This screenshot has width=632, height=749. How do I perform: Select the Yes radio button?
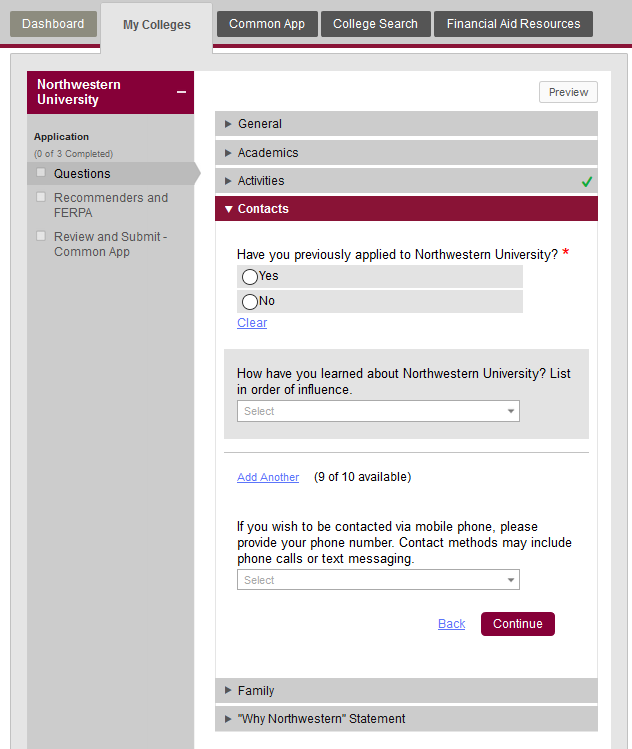[250, 277]
